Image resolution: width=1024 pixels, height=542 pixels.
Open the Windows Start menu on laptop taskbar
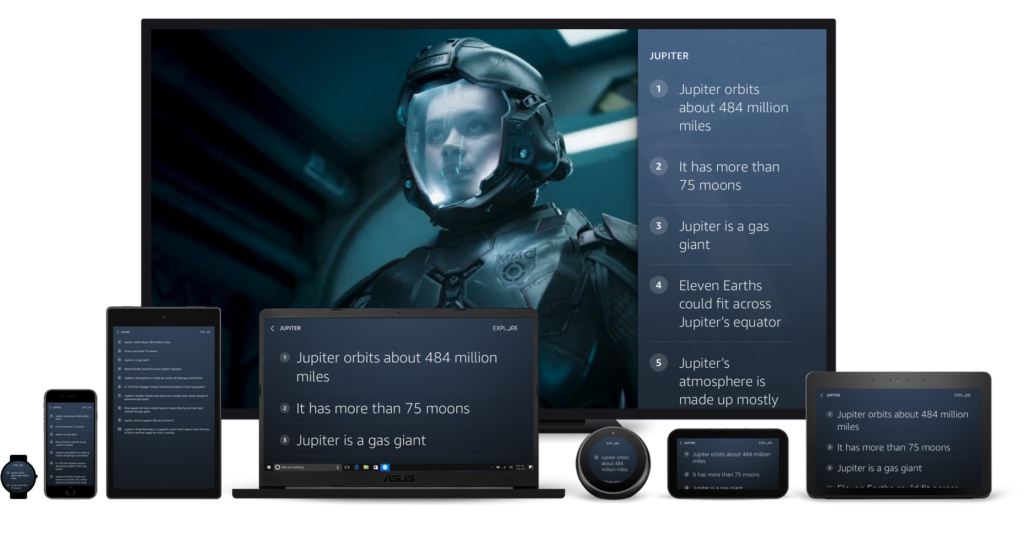tap(270, 467)
